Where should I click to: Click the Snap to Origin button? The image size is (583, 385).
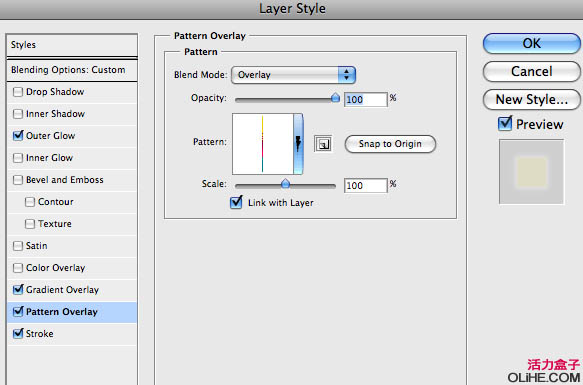(x=390, y=144)
